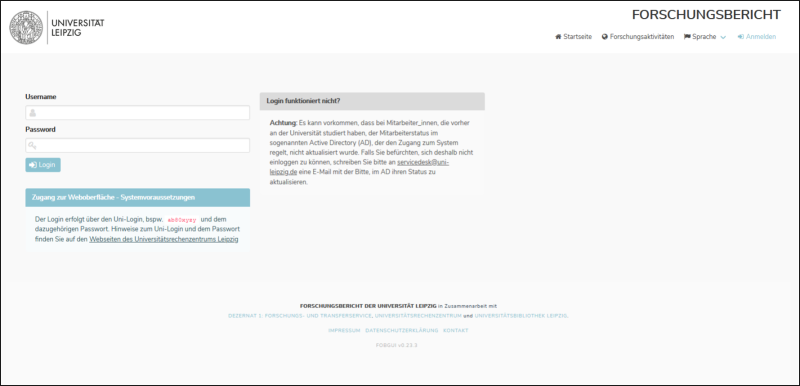
Task: Click the globe icon beside Forschungsaktivitäten
Action: (605, 37)
